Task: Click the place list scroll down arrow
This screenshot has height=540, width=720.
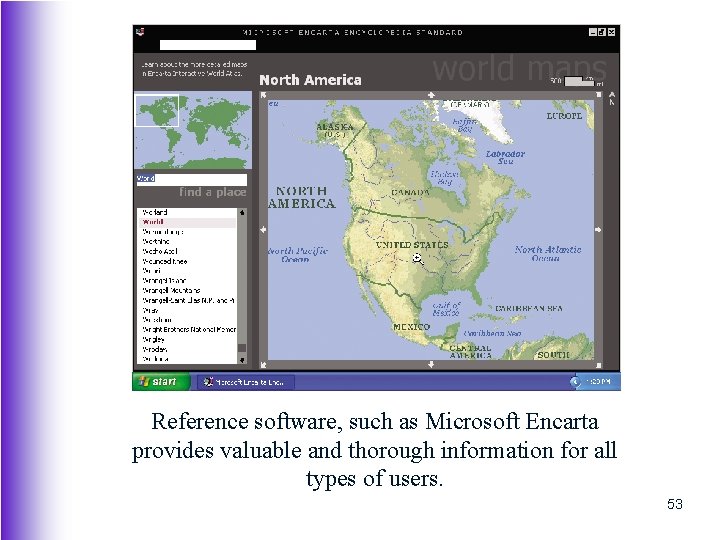Action: click(x=242, y=360)
